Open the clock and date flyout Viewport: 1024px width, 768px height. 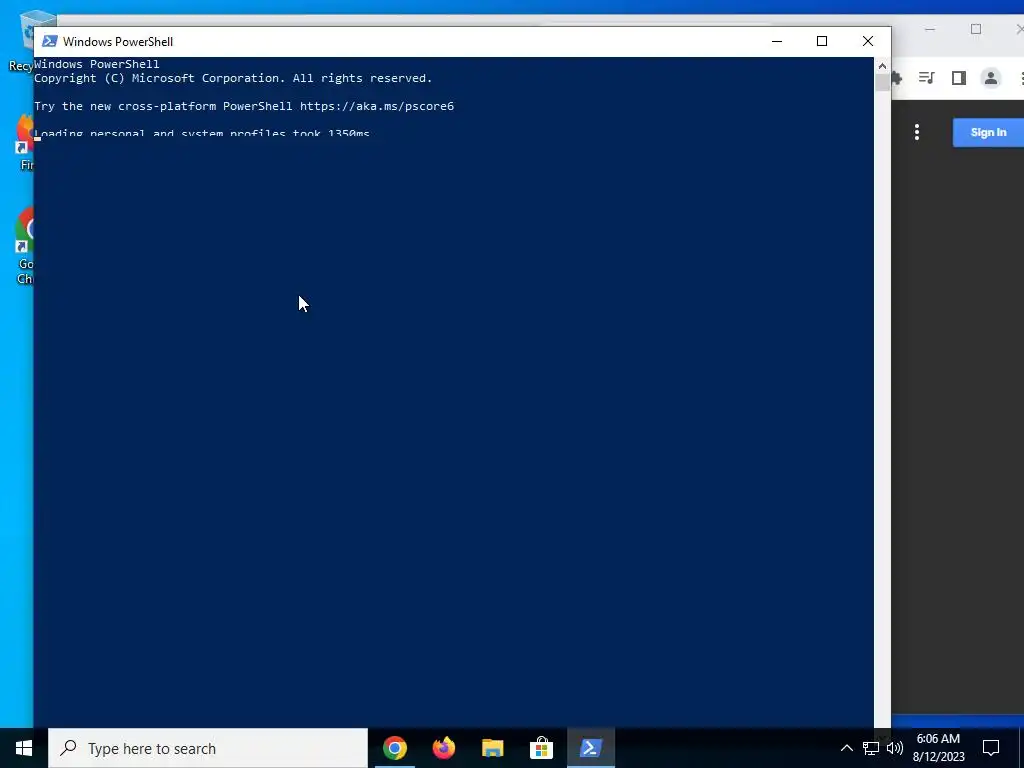(938, 748)
